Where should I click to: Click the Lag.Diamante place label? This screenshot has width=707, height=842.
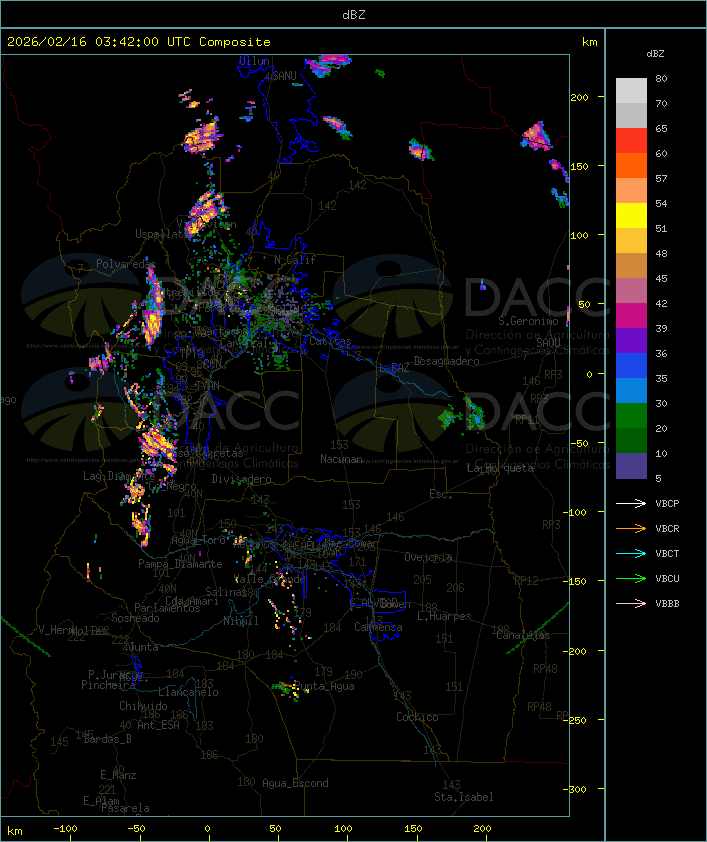point(119,476)
